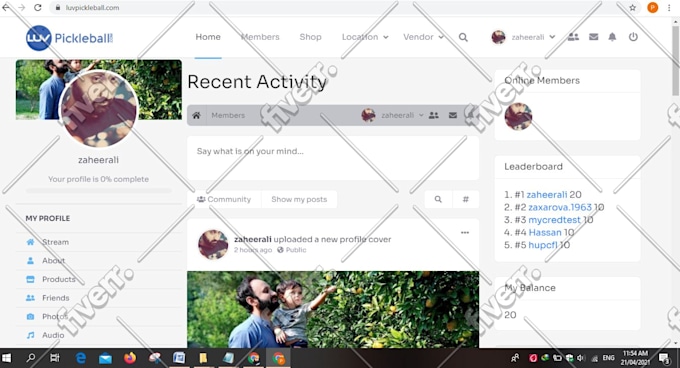Click the large profile avatar picture

coord(98,108)
